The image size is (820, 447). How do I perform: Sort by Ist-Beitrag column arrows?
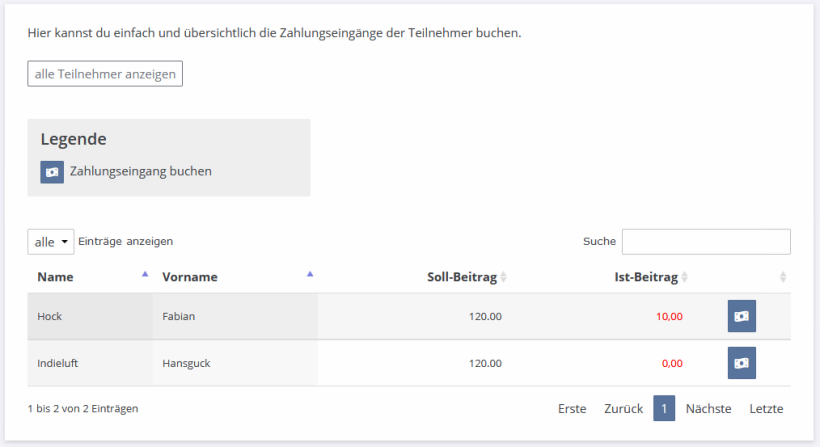684,277
